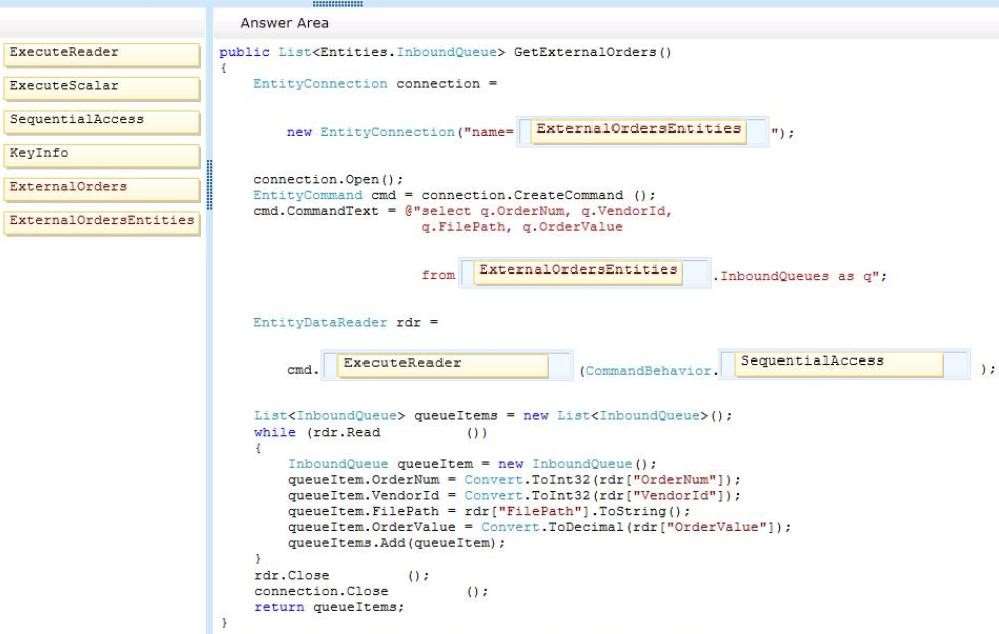
Task: Click the dotted grip at the top edge
Action: coord(338,3)
